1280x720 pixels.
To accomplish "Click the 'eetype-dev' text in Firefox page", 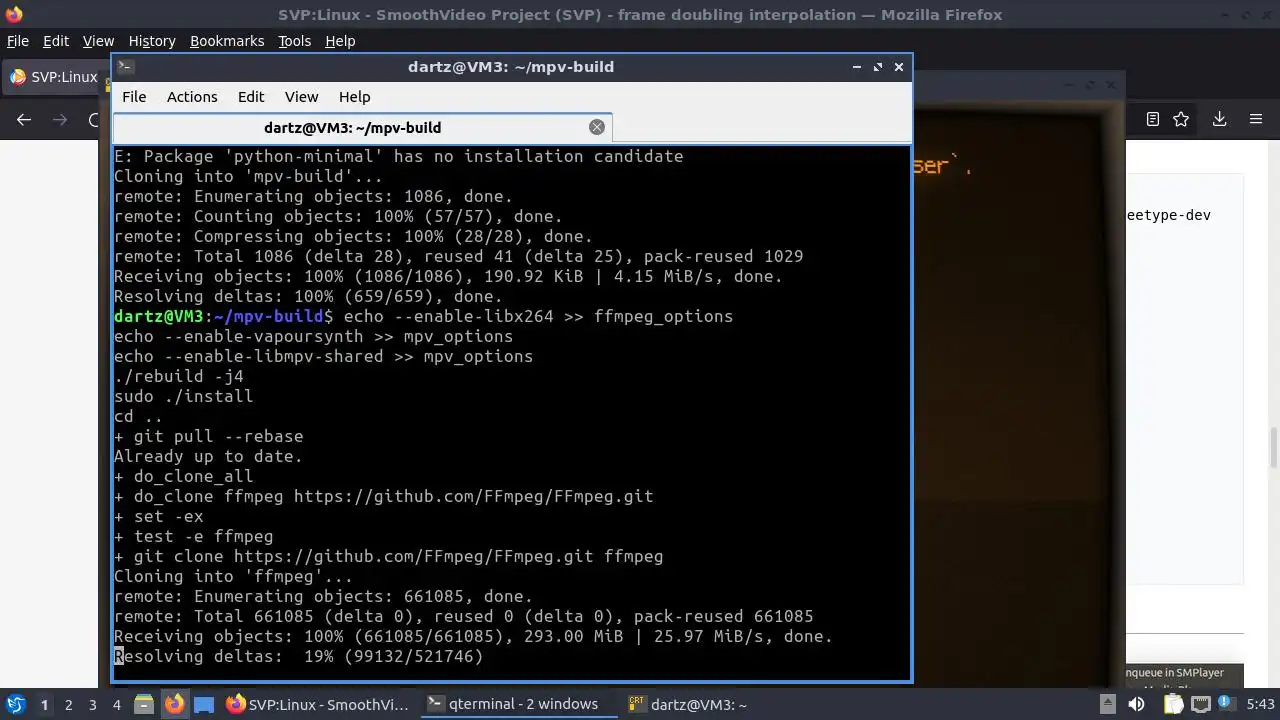I will coord(1168,215).
